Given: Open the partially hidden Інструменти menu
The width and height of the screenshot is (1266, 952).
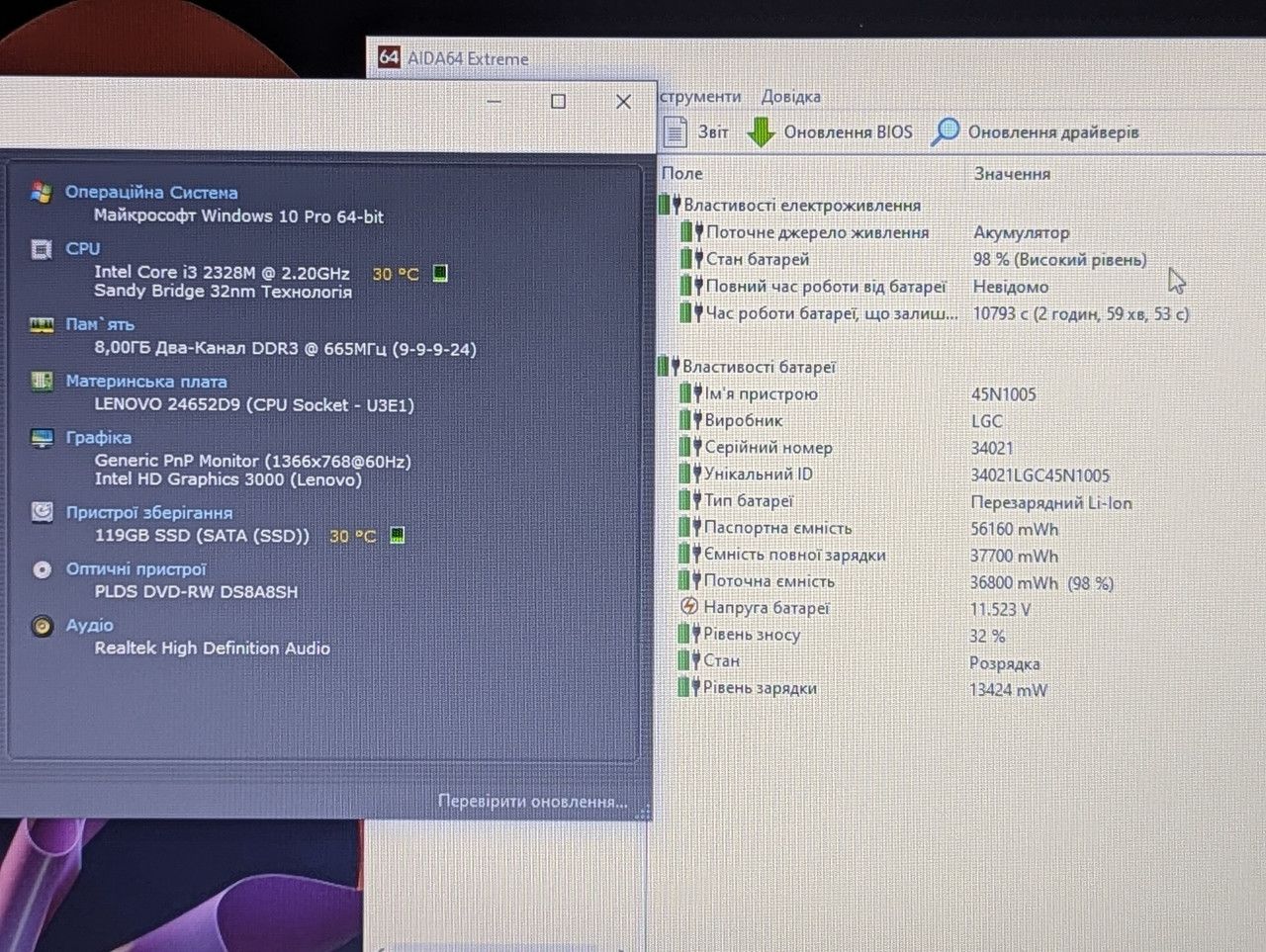Looking at the screenshot, I should (x=700, y=96).
